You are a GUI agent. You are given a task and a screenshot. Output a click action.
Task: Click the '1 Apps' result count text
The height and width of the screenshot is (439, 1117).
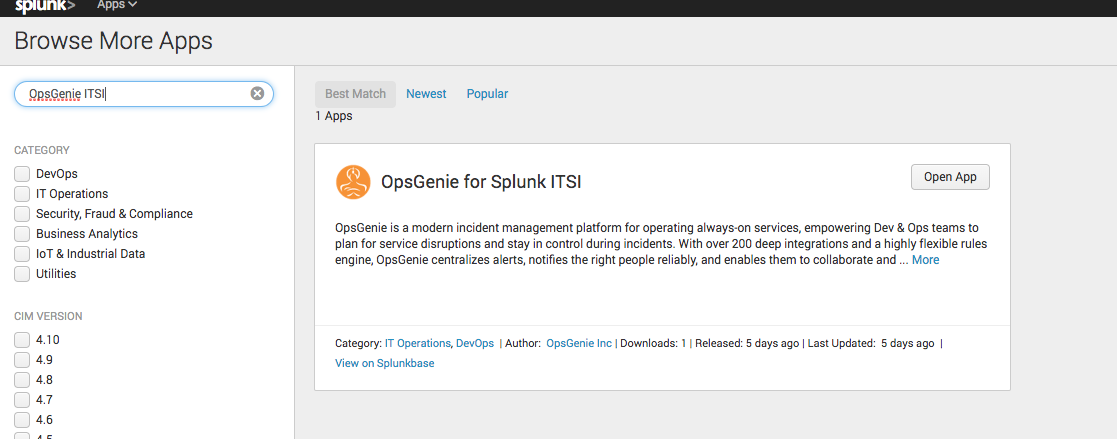pos(334,115)
